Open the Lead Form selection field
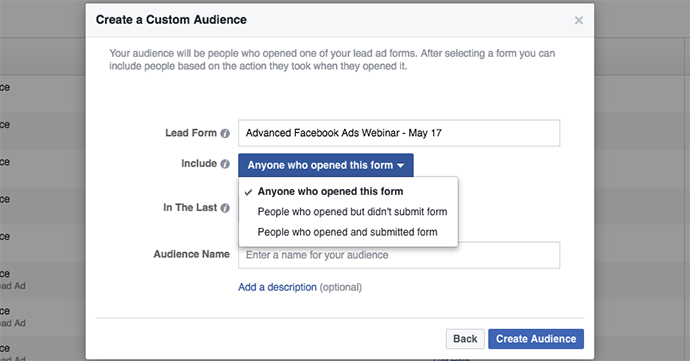690x361 pixels. pos(399,133)
